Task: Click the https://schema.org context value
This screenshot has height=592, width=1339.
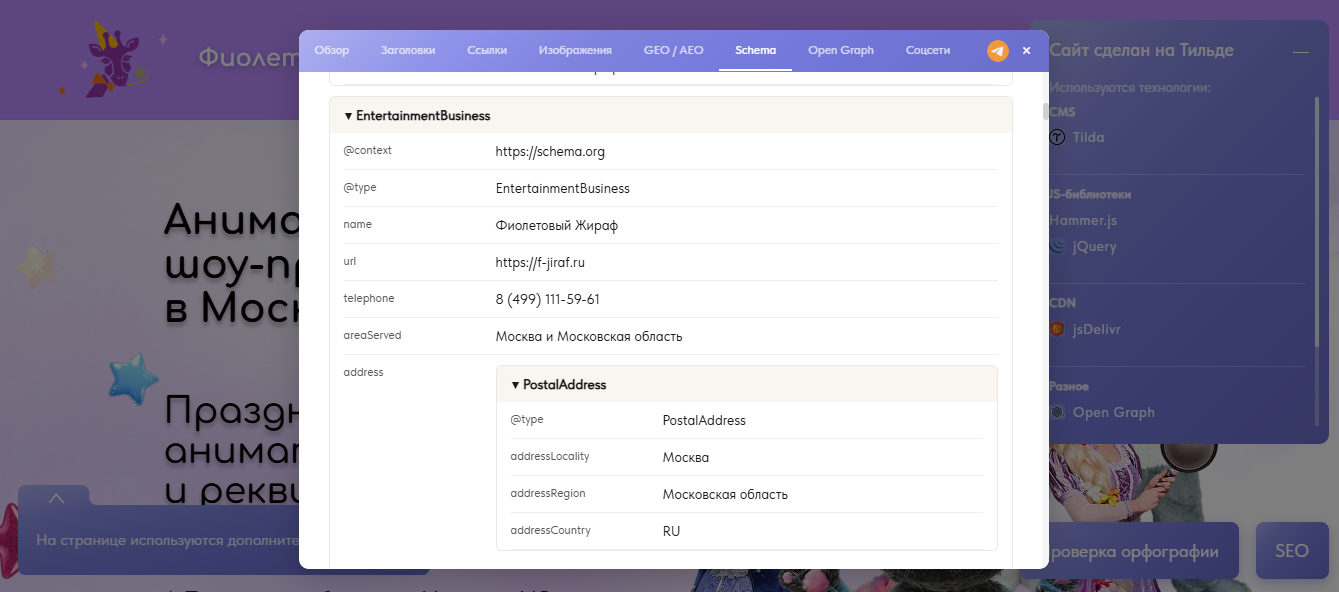Action: (x=550, y=152)
